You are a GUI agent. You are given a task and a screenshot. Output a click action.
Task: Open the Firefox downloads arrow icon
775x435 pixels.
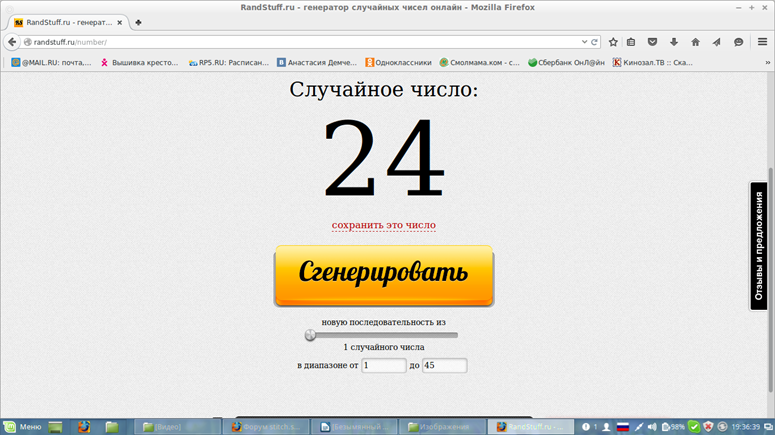[674, 42]
